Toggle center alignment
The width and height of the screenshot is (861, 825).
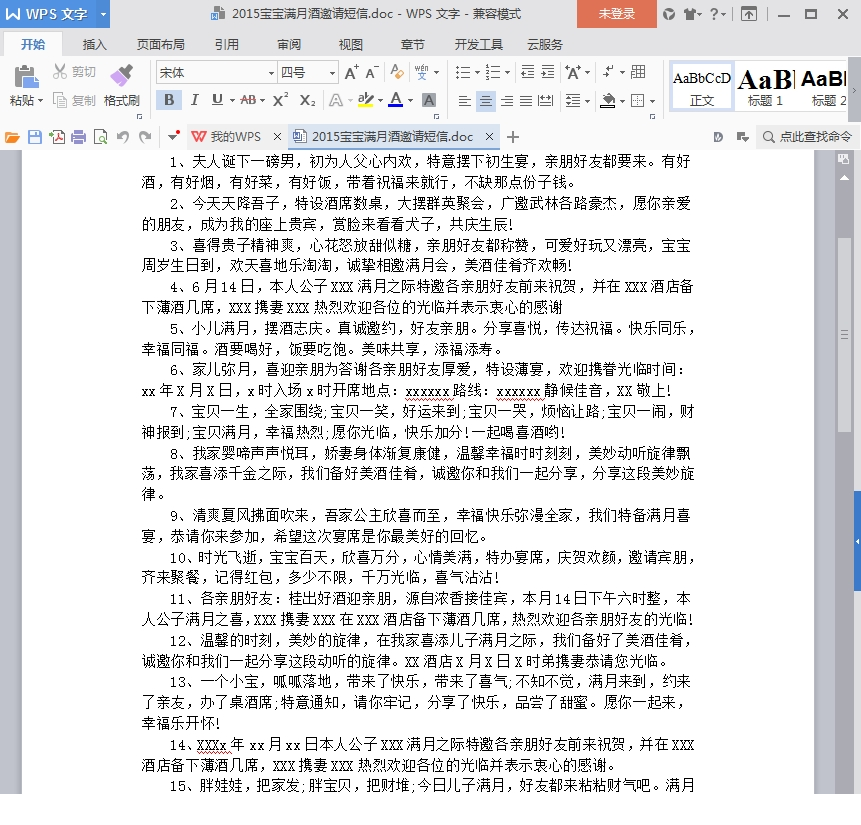485,101
